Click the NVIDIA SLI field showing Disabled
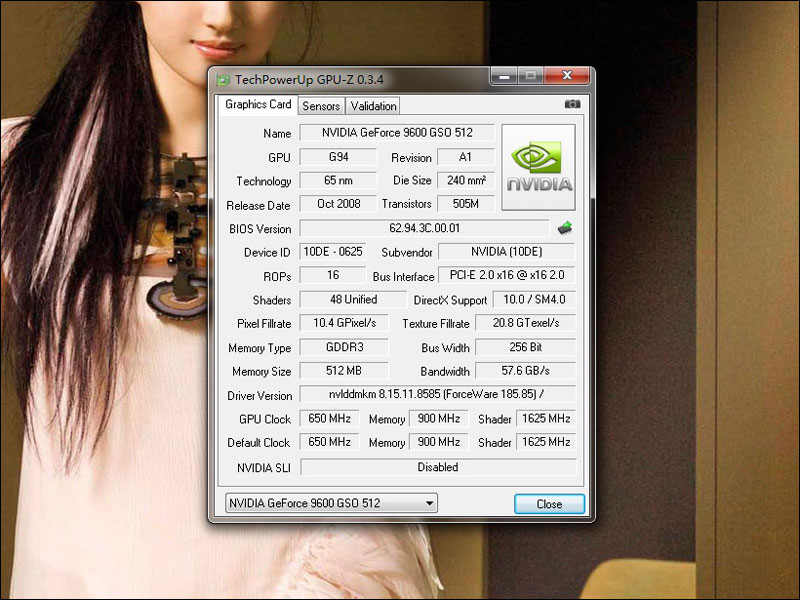The width and height of the screenshot is (800, 600). tap(438, 467)
